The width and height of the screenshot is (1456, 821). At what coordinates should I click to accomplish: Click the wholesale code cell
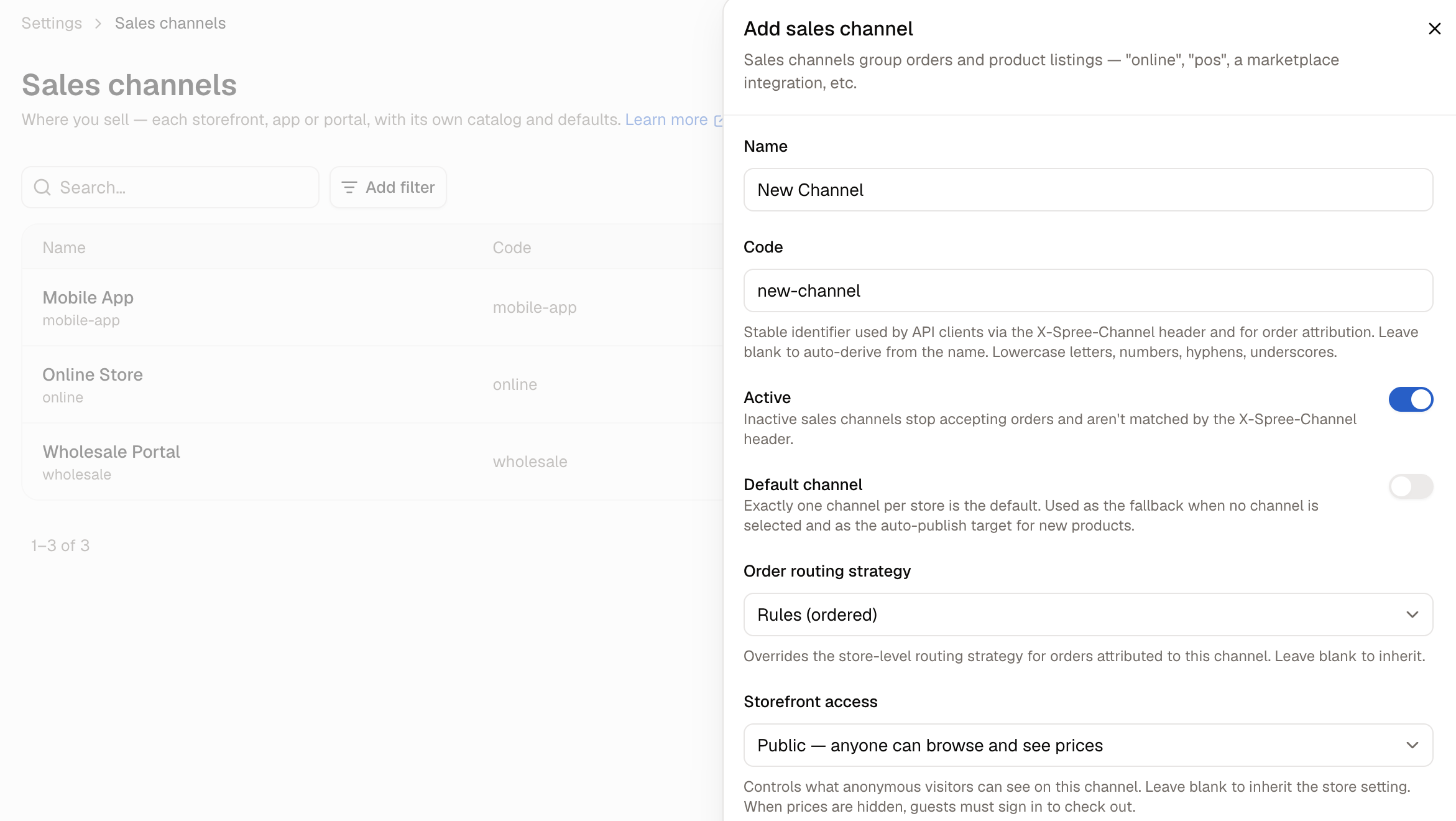click(x=530, y=462)
